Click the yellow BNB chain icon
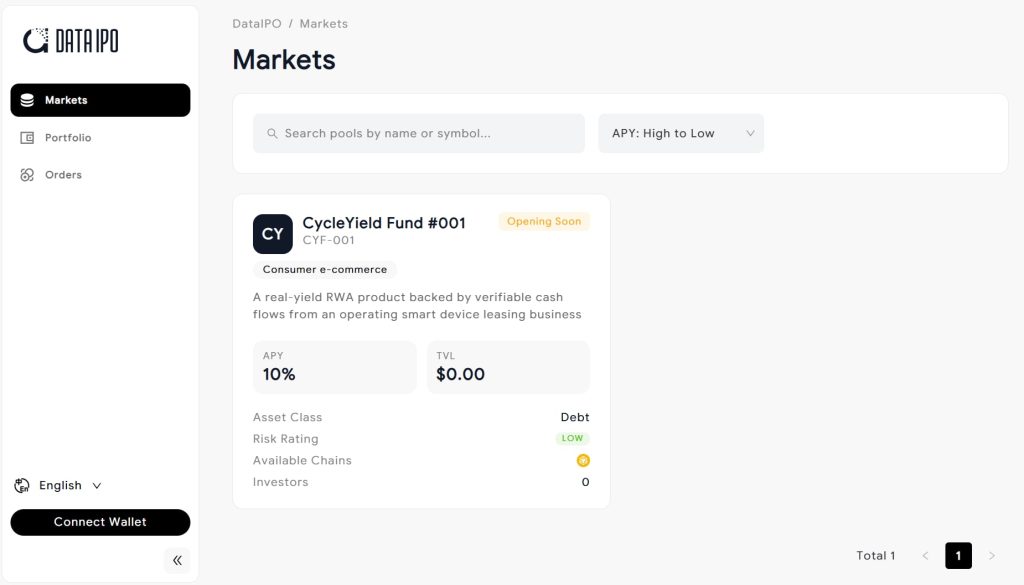The height and width of the screenshot is (585, 1024). [583, 460]
